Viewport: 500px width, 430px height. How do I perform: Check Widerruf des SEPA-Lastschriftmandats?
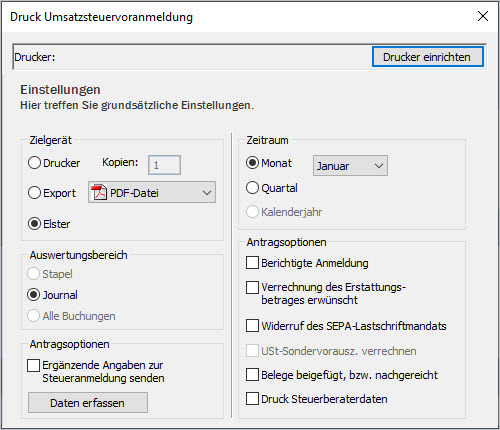[252, 326]
